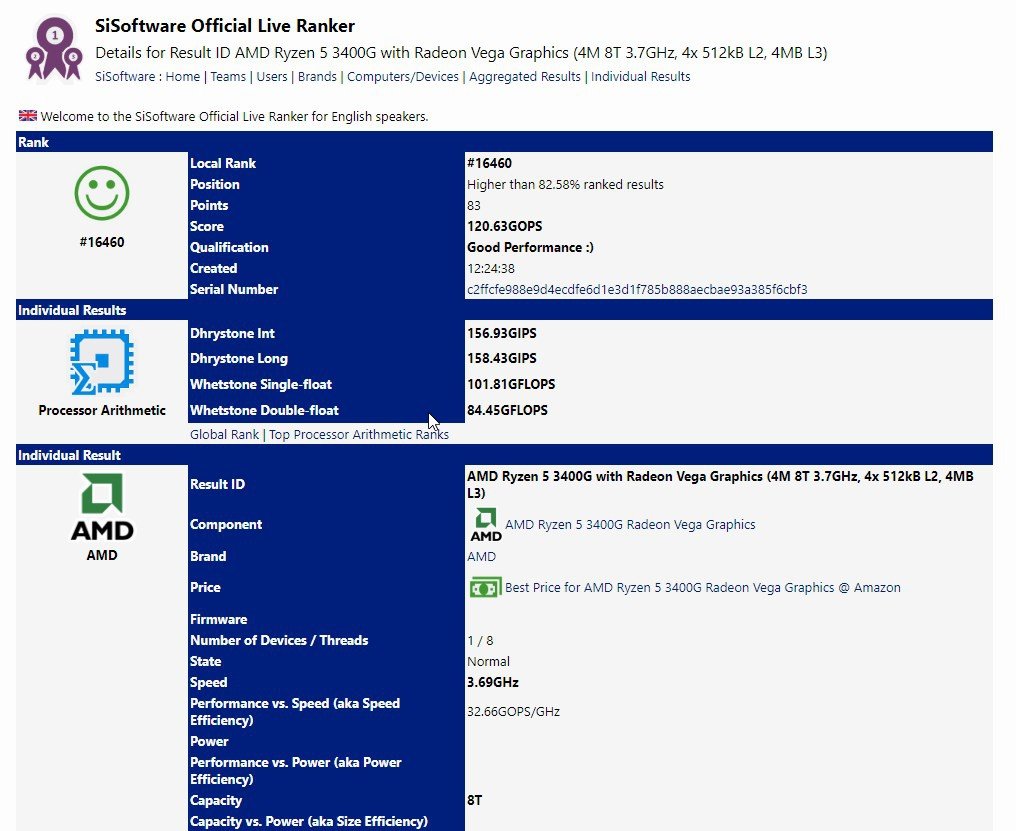Click the Rank section header
The image size is (1016, 831).
[x=504, y=142]
